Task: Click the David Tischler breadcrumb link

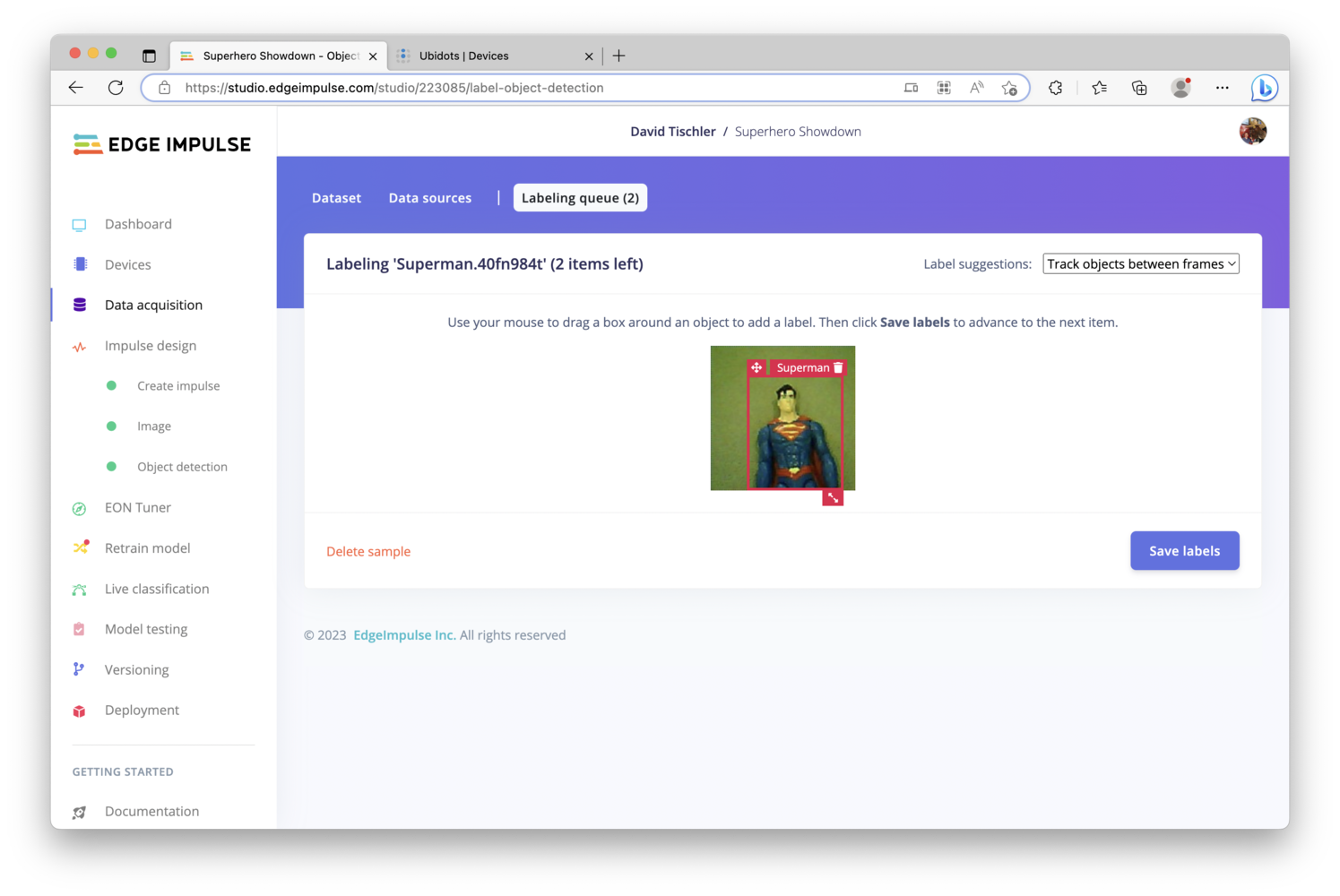Action: [672, 132]
